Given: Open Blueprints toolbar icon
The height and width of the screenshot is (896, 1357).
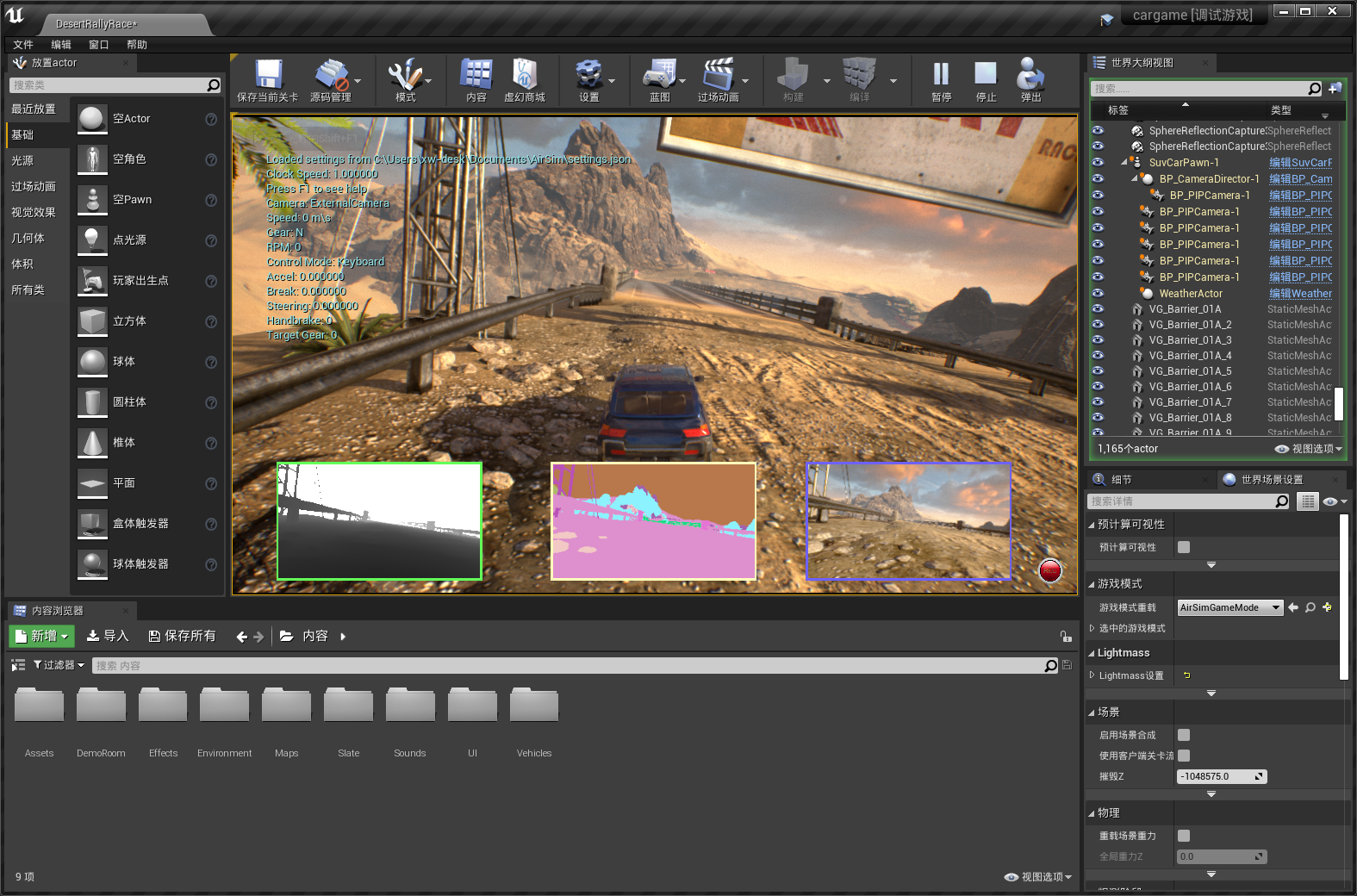Looking at the screenshot, I should pyautogui.click(x=660, y=76).
